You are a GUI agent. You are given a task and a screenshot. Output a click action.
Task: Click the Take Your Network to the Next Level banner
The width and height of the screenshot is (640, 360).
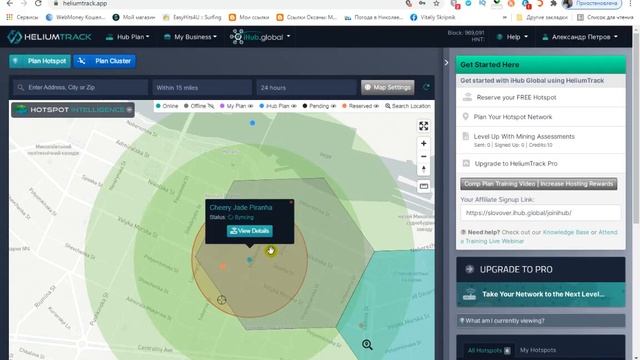click(x=540, y=294)
